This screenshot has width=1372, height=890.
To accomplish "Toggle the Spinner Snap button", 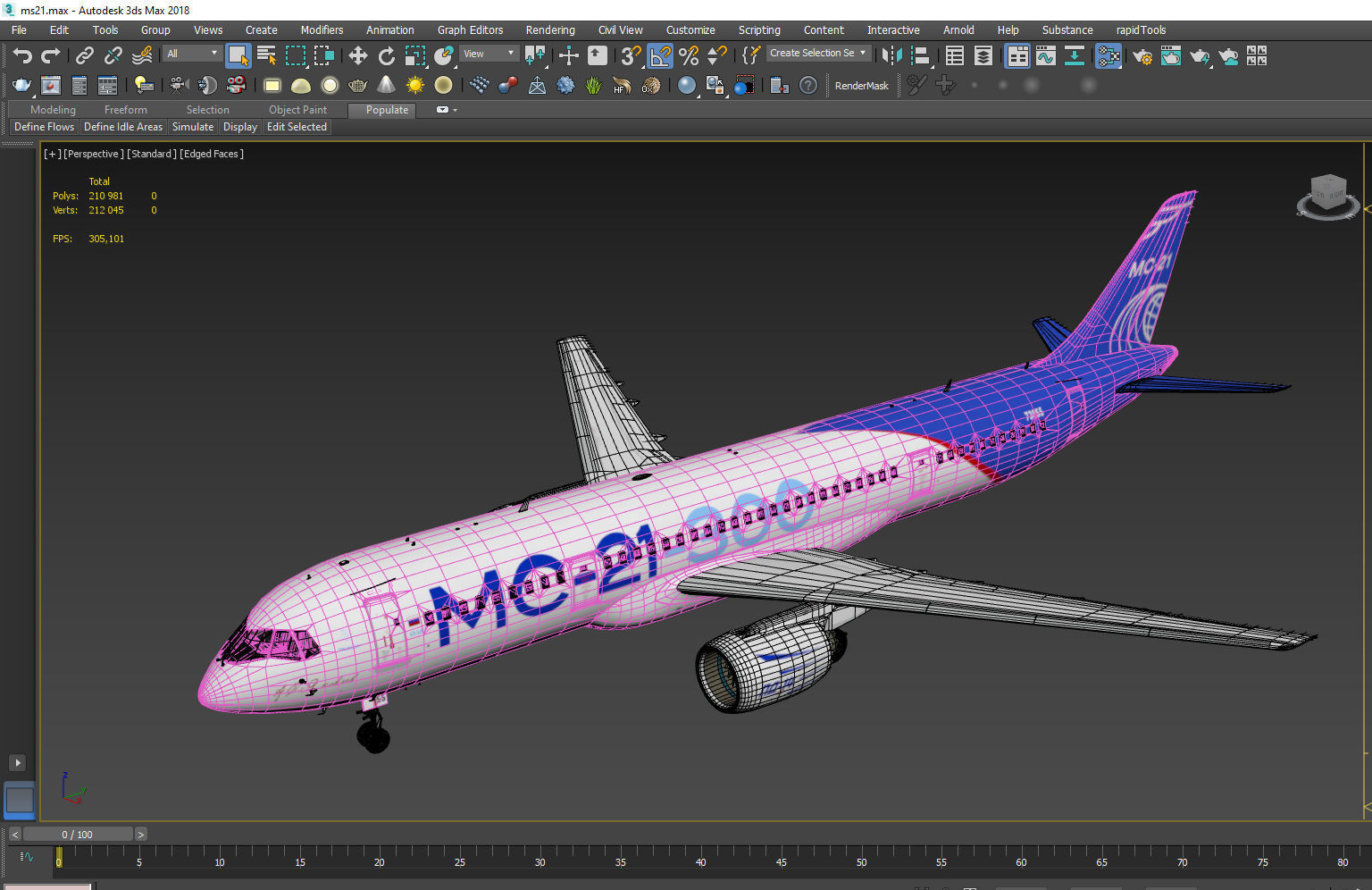I will point(717,55).
